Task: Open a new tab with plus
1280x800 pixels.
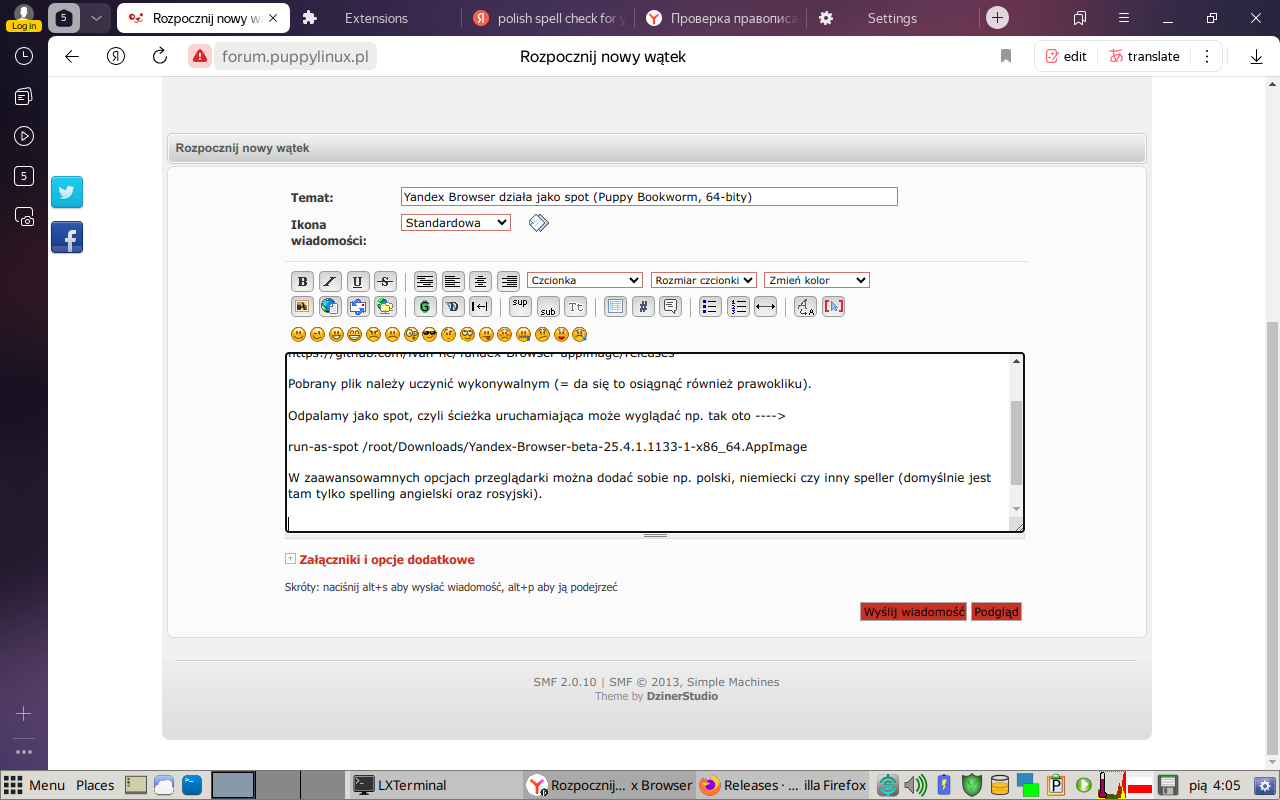Action: (x=997, y=18)
